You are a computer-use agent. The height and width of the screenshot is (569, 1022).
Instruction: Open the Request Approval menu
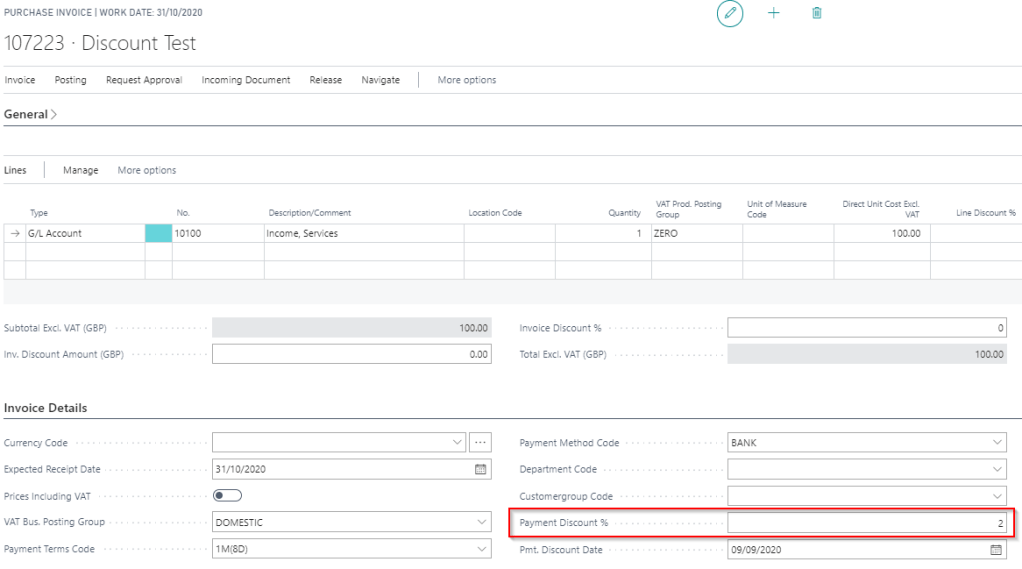click(144, 80)
